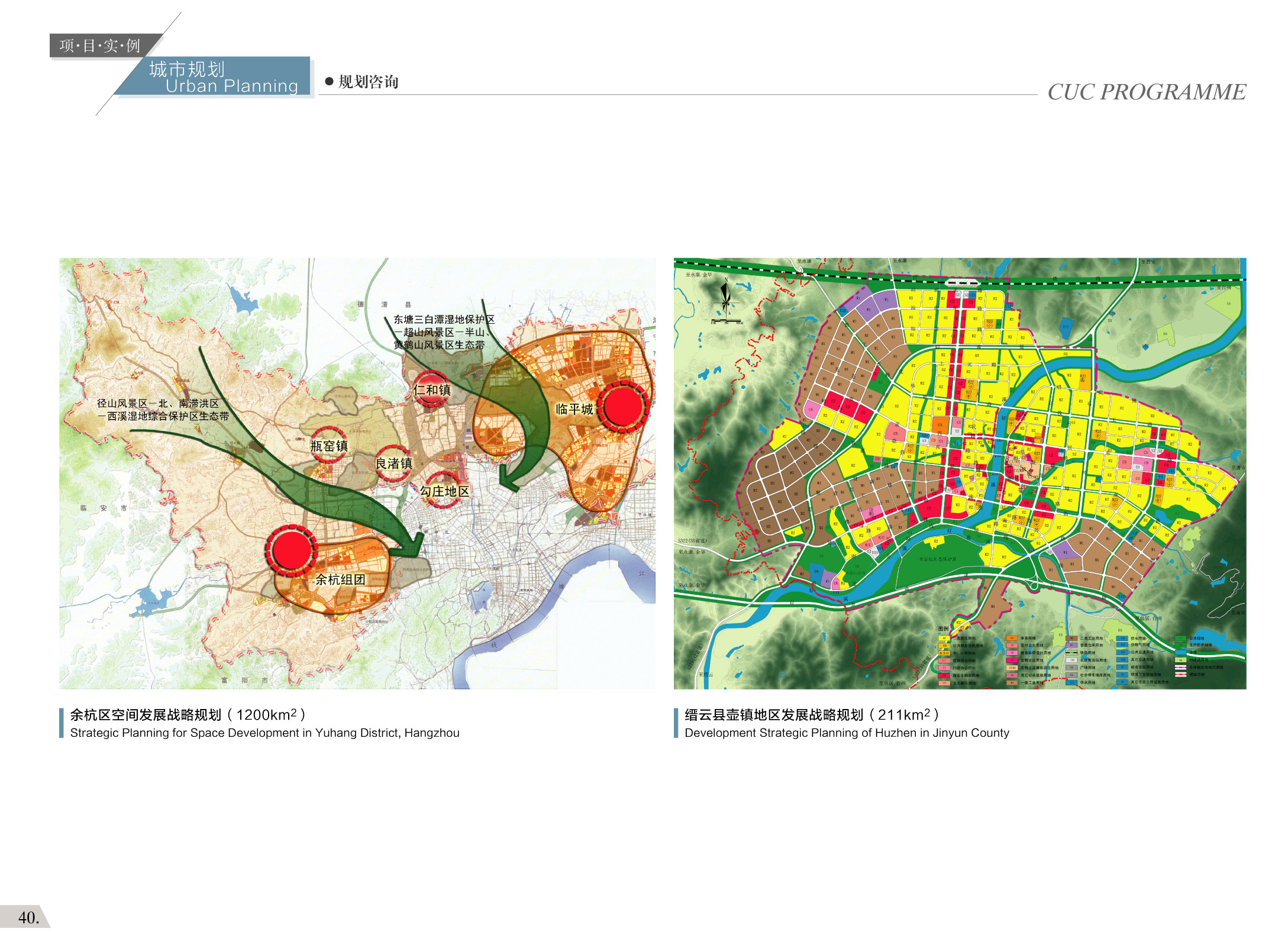Click the CUC PROGRAMME title text

1146,92
